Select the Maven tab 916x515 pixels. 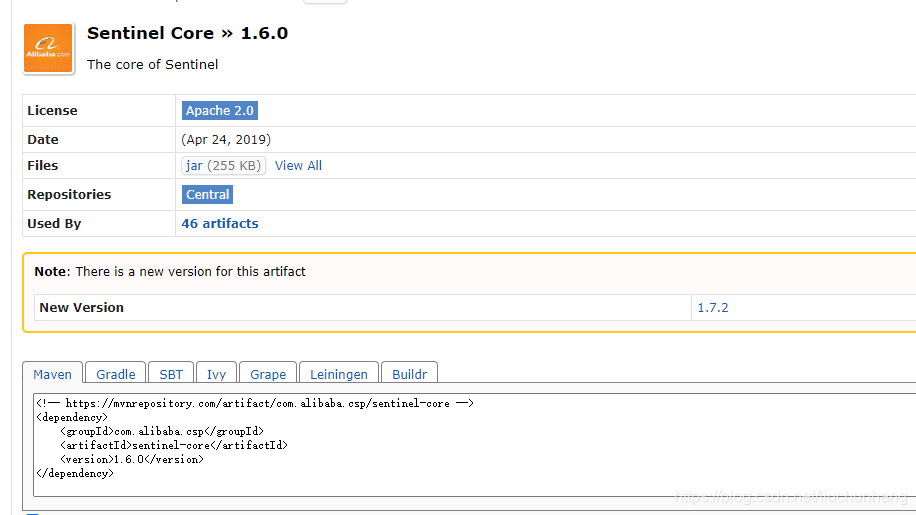tap(53, 374)
